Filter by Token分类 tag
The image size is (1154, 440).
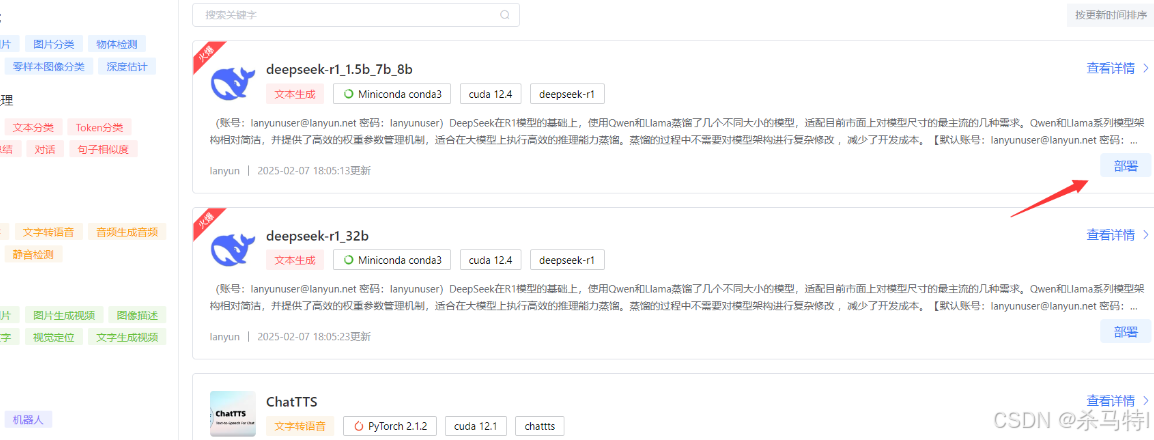(x=100, y=127)
